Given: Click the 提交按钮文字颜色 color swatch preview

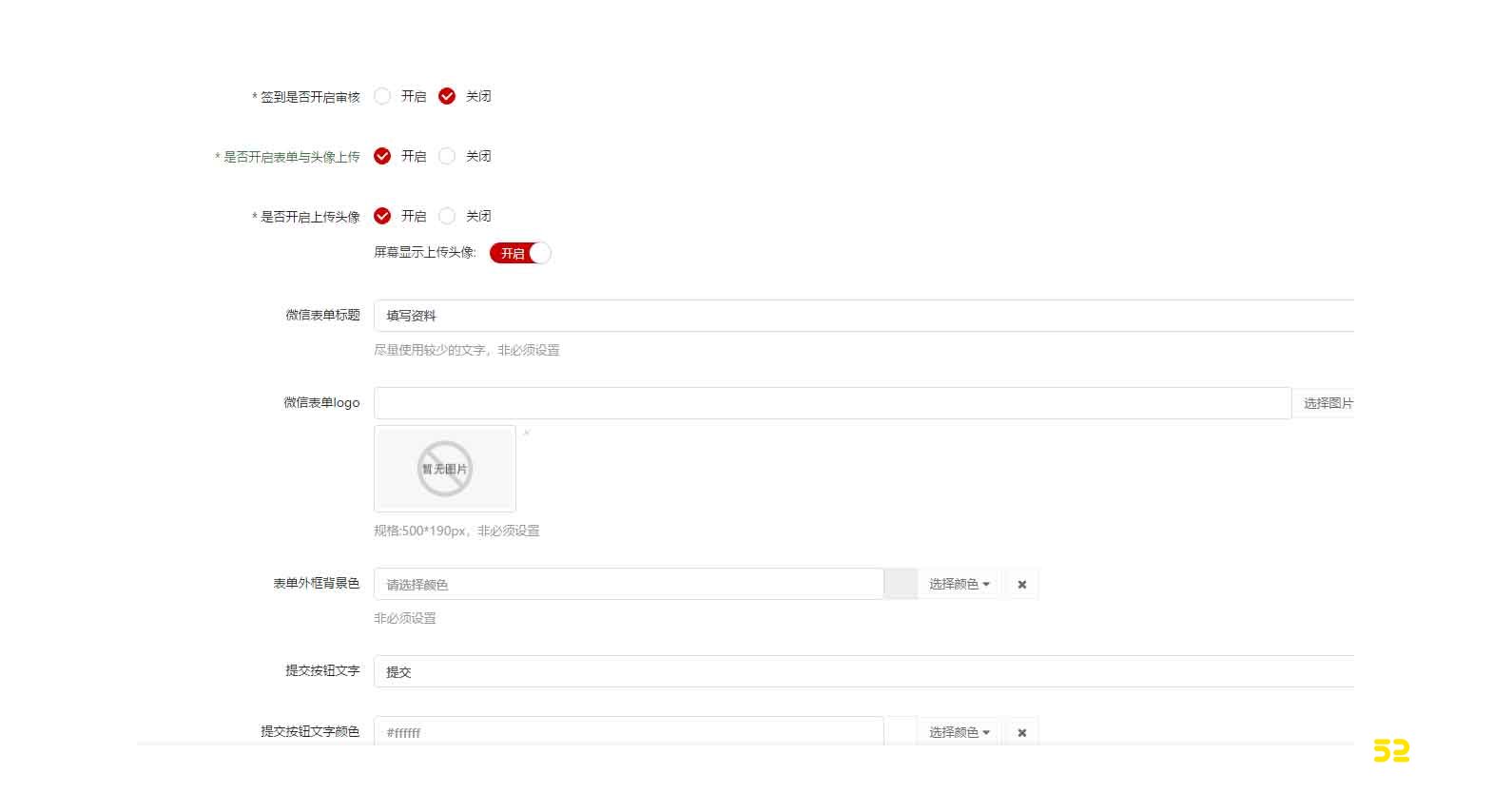Looking at the screenshot, I should tap(901, 730).
